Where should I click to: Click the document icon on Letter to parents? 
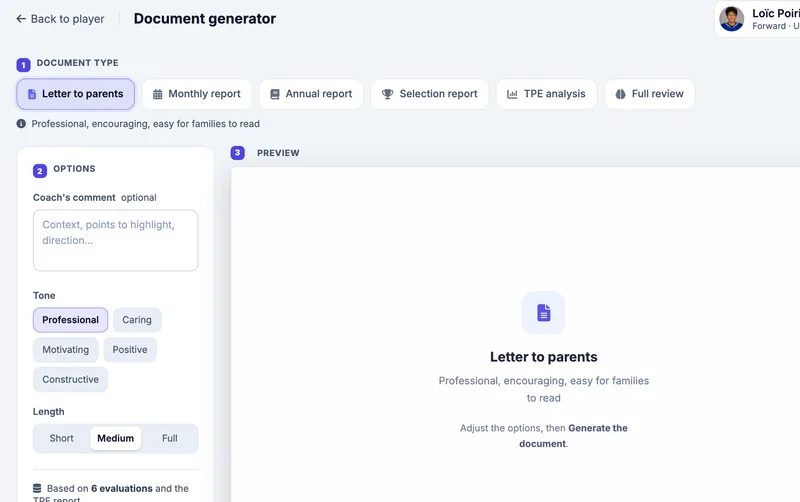point(32,94)
